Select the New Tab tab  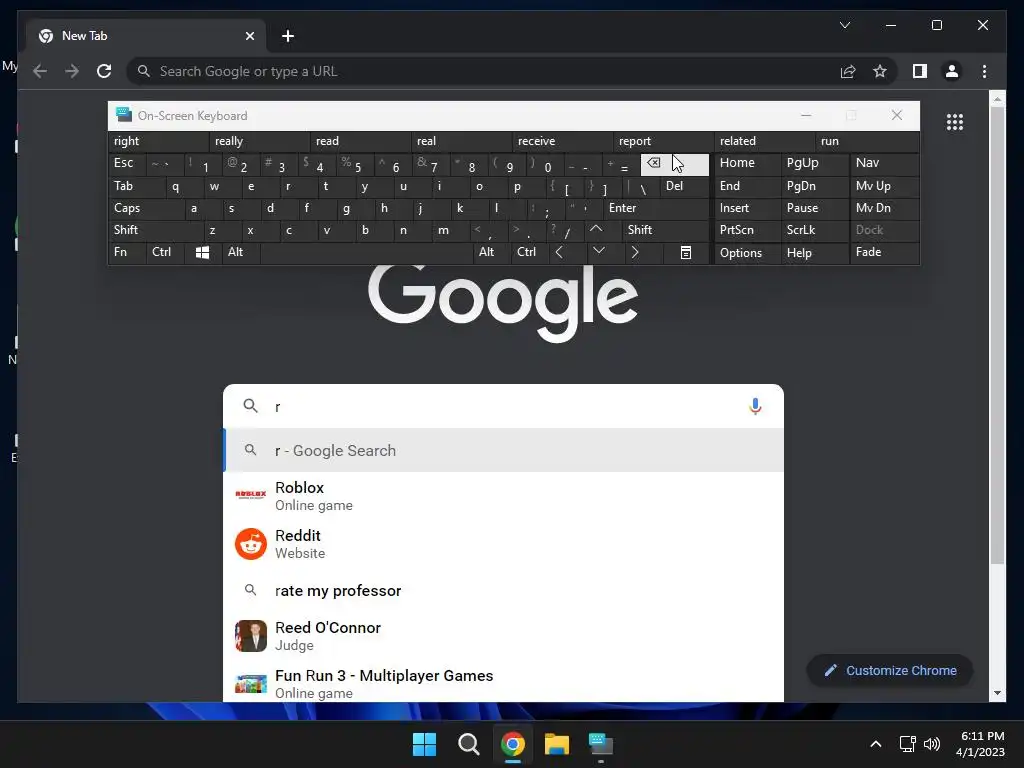coord(146,36)
